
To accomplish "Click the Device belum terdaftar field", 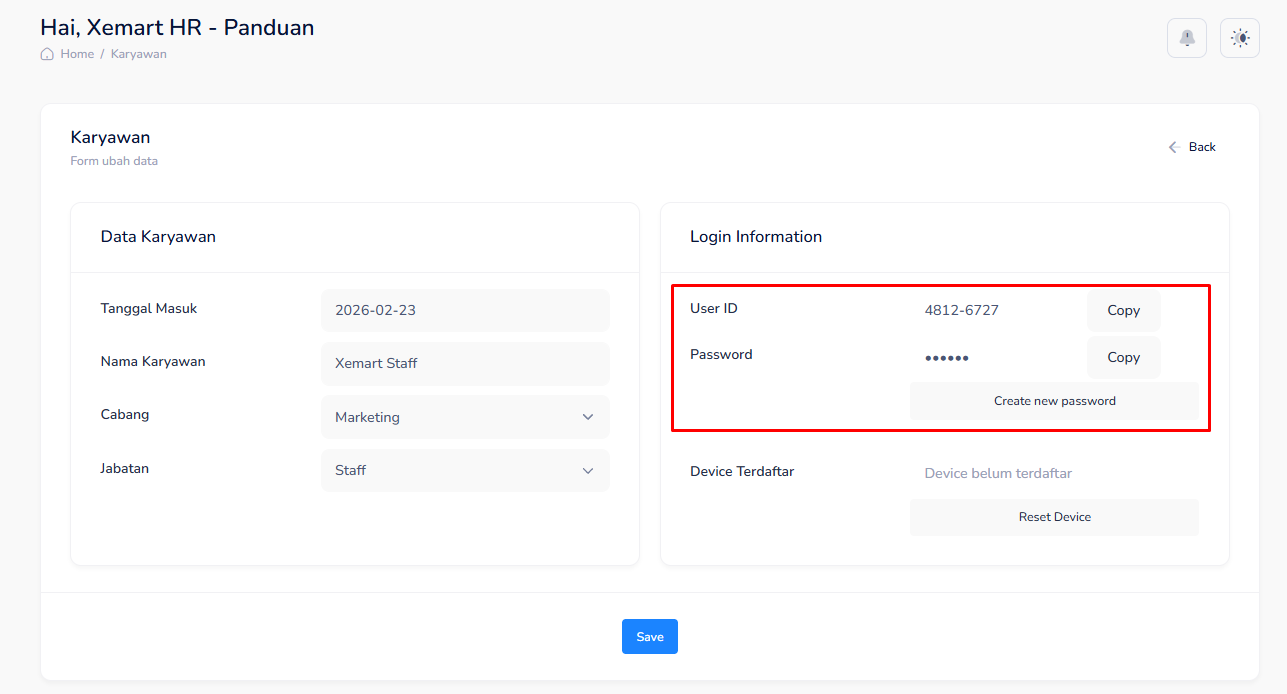I will [x=998, y=473].
